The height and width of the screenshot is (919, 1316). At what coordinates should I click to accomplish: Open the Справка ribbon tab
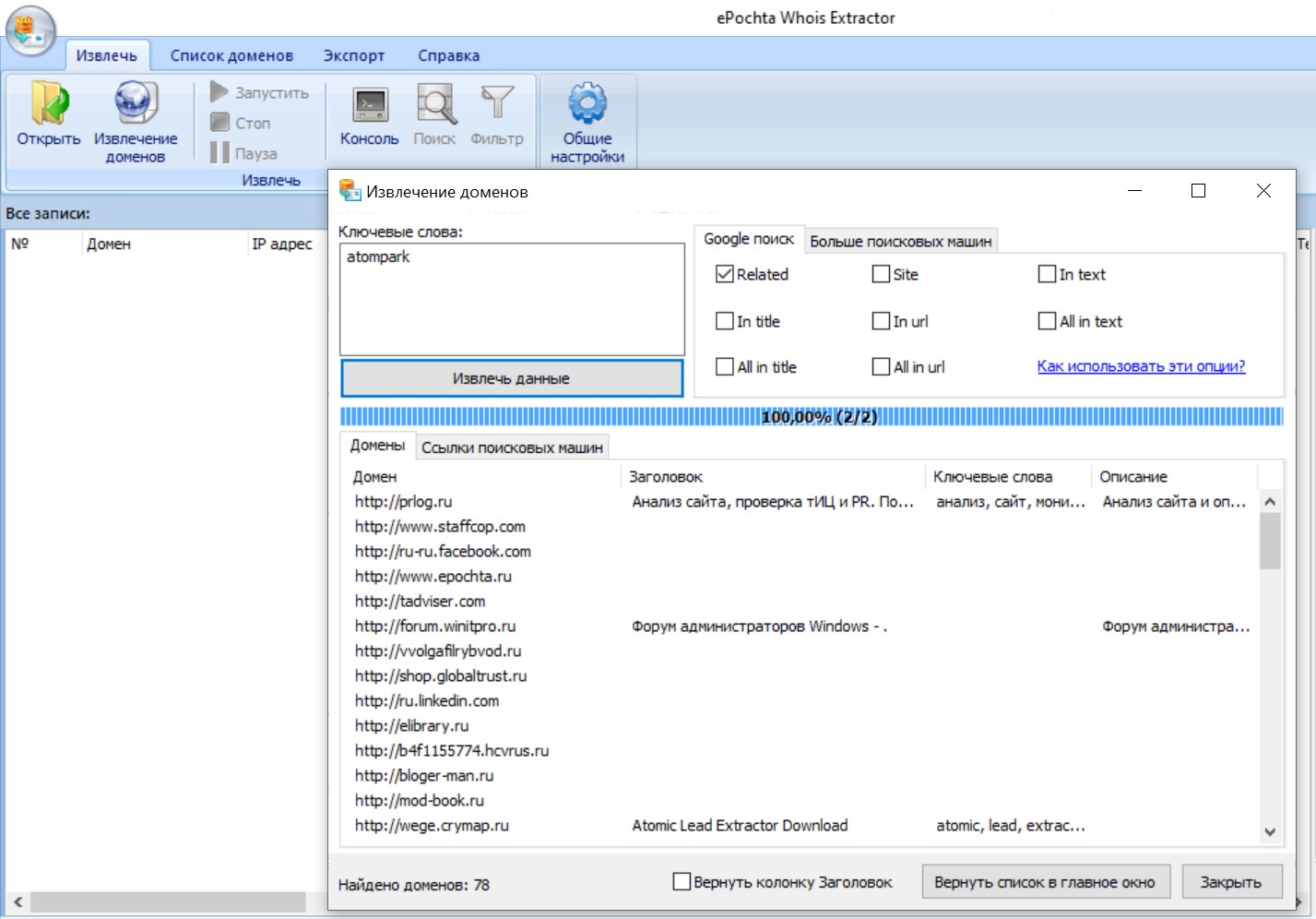tap(448, 55)
